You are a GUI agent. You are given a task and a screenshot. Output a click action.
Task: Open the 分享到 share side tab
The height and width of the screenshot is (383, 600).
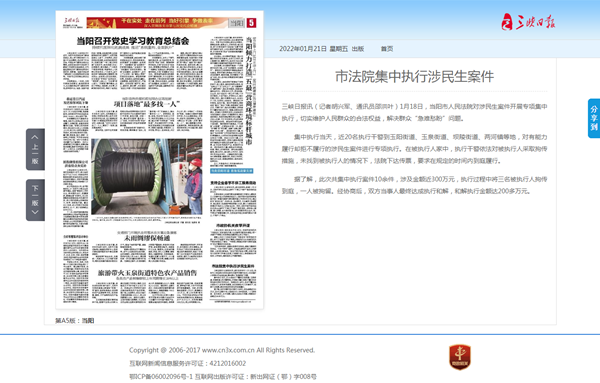point(593,118)
